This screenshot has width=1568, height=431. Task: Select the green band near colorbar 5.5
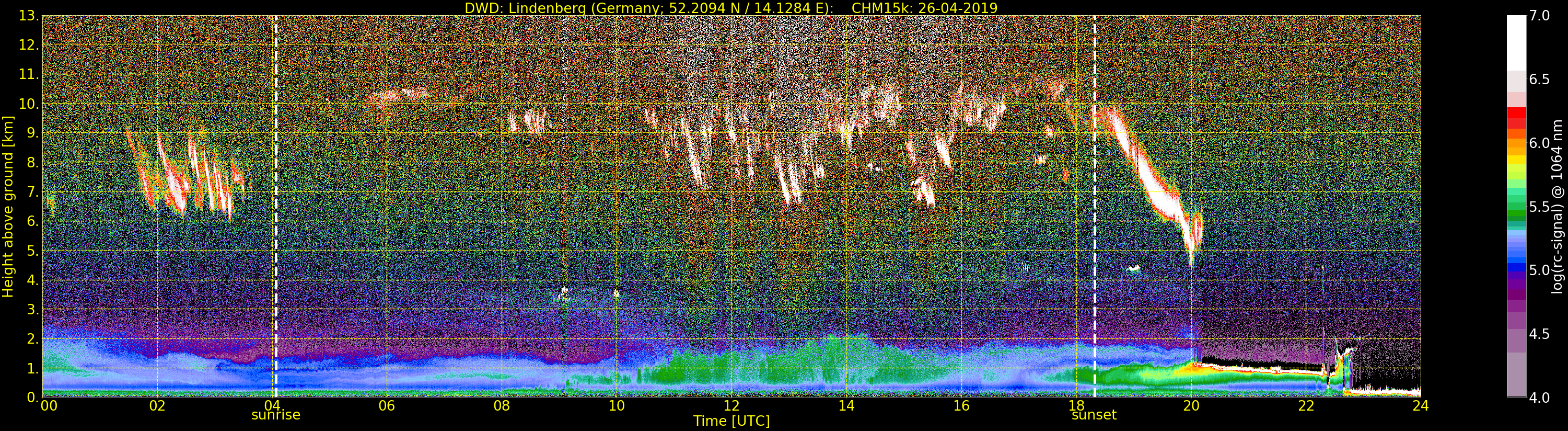coord(1516,210)
